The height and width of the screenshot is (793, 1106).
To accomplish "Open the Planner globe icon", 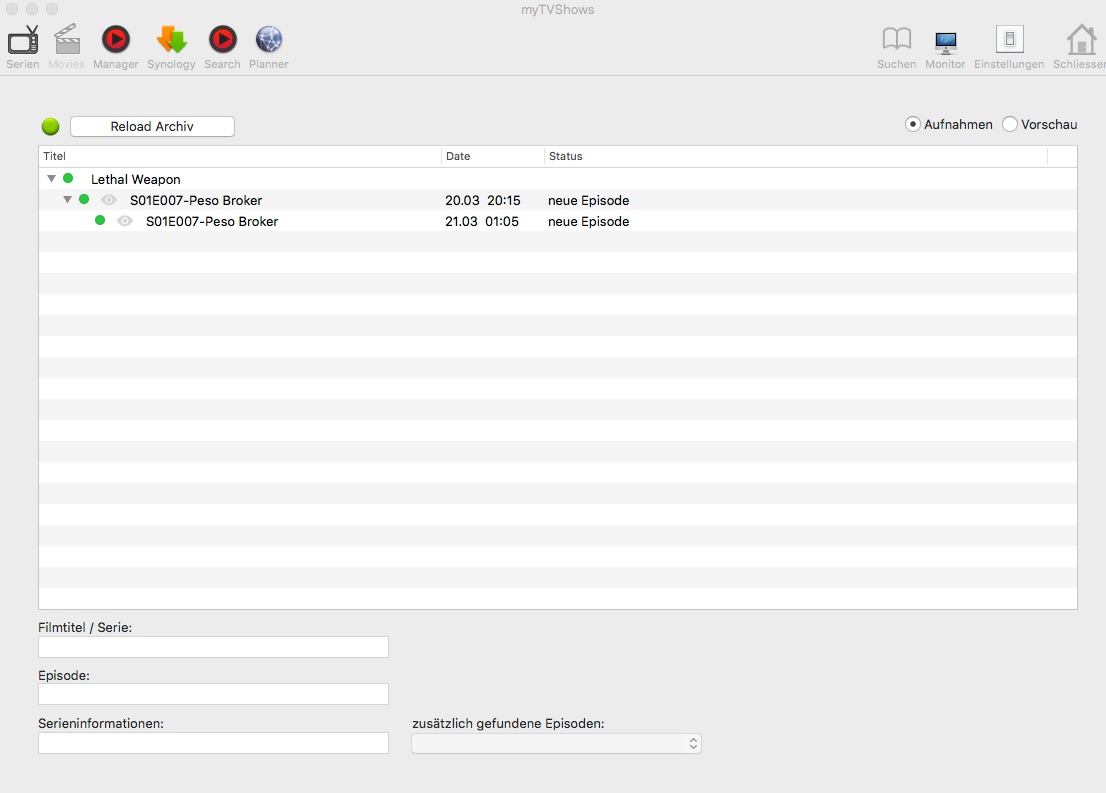I will point(269,41).
